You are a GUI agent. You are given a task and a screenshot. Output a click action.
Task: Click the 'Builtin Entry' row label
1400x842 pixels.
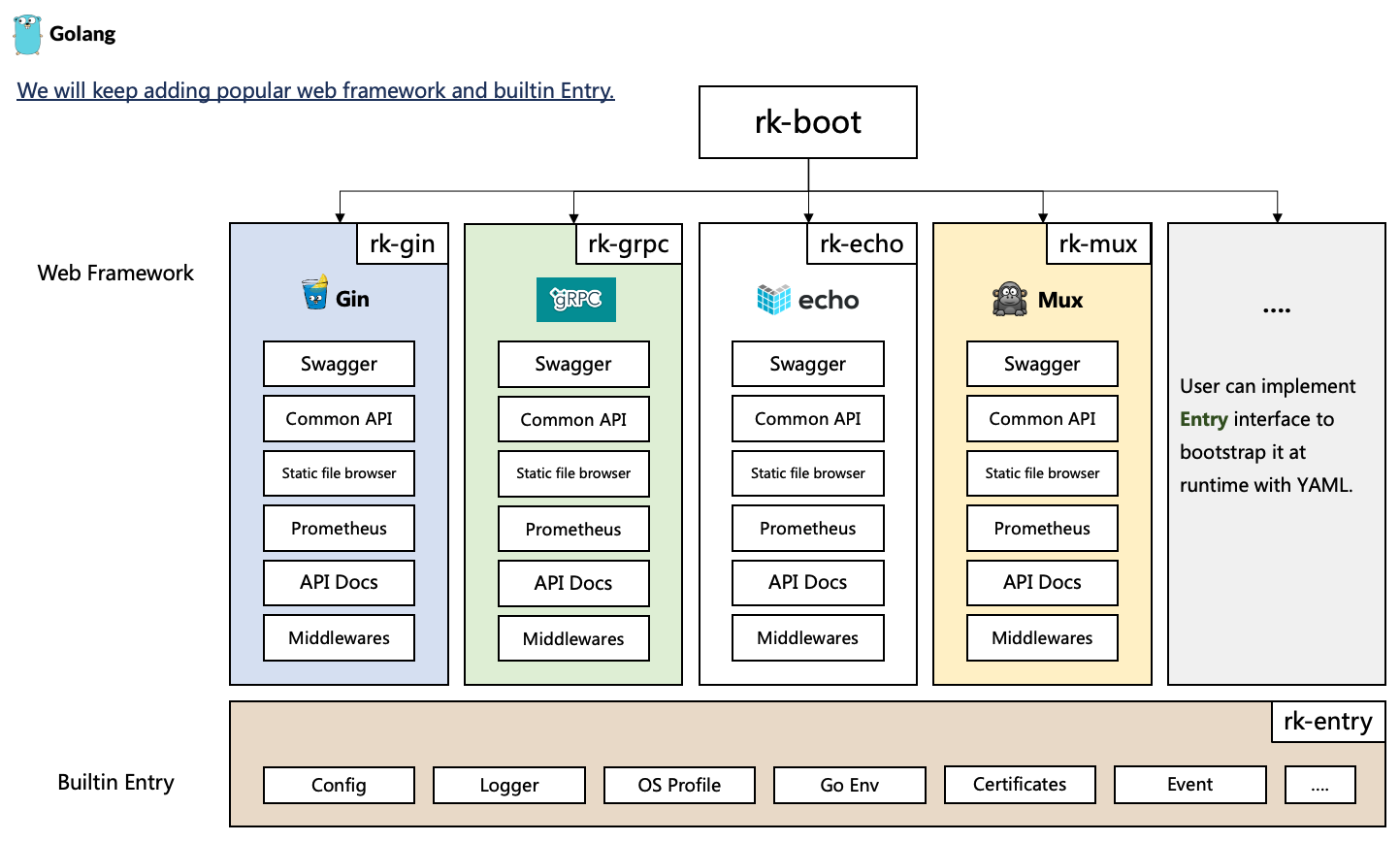pyautogui.click(x=115, y=783)
